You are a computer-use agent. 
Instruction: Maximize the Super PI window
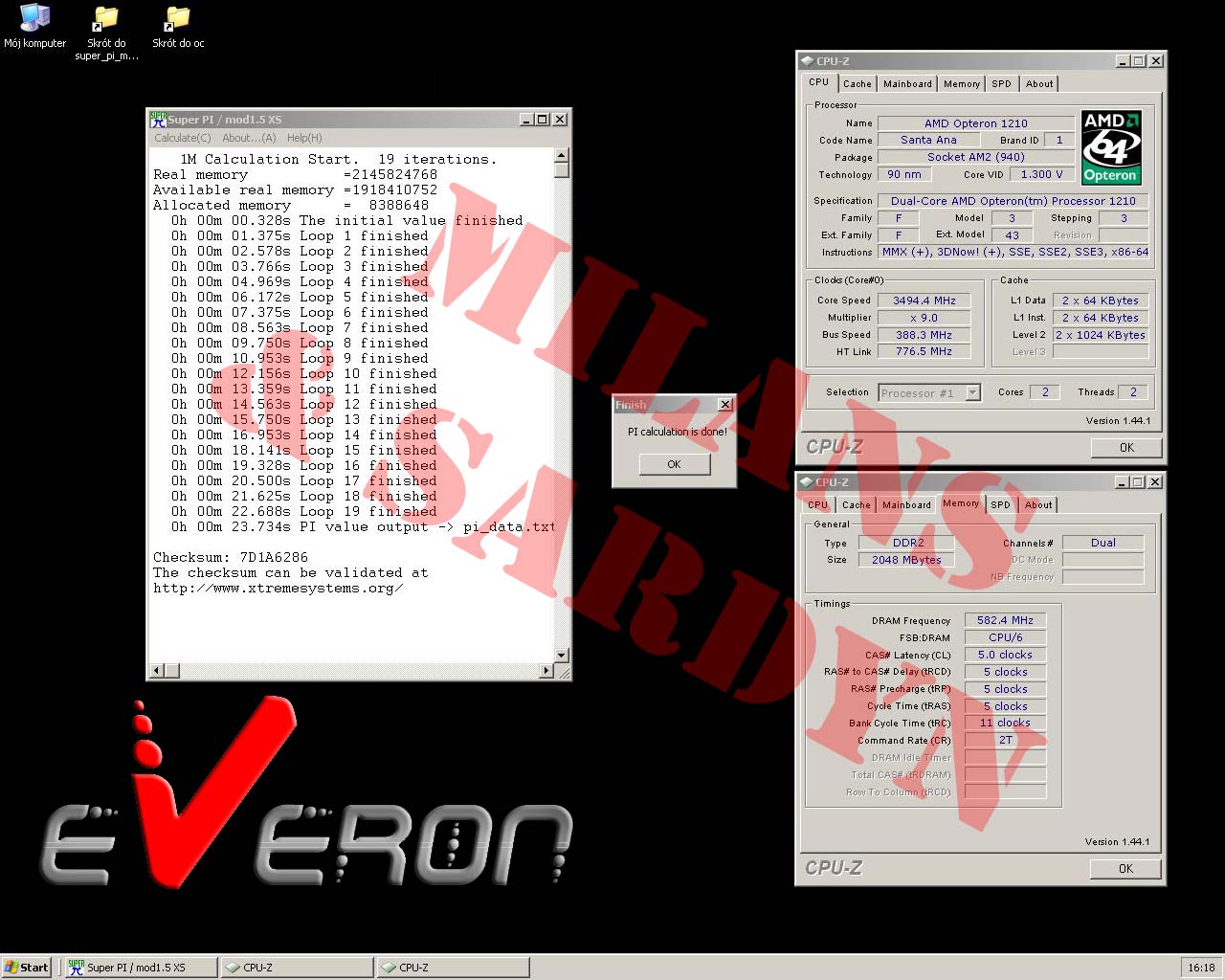click(542, 120)
